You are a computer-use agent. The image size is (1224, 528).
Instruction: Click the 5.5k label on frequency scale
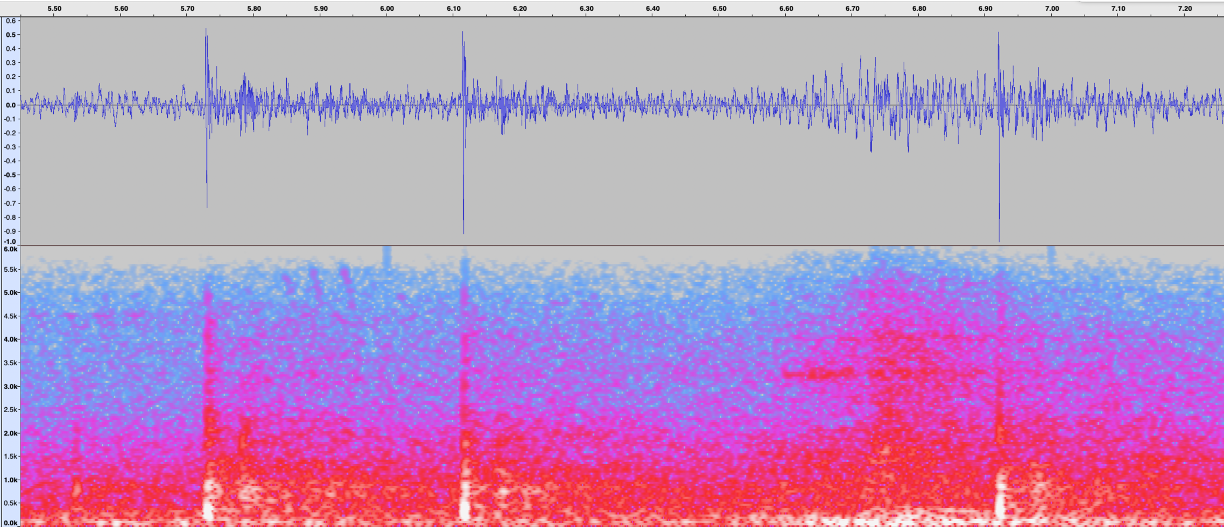click(x=11, y=270)
